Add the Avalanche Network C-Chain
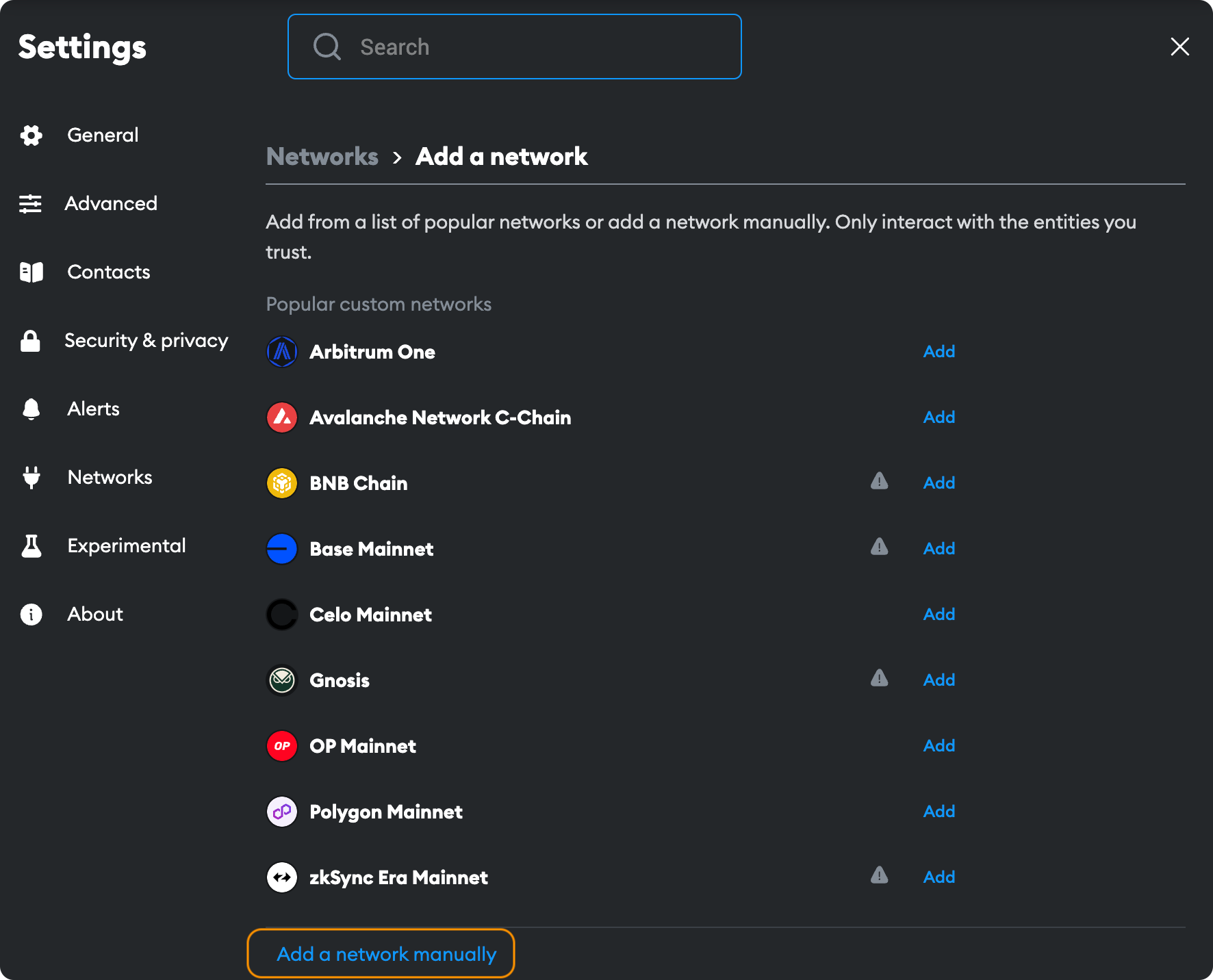Viewport: 1213px width, 980px height. coord(939,417)
